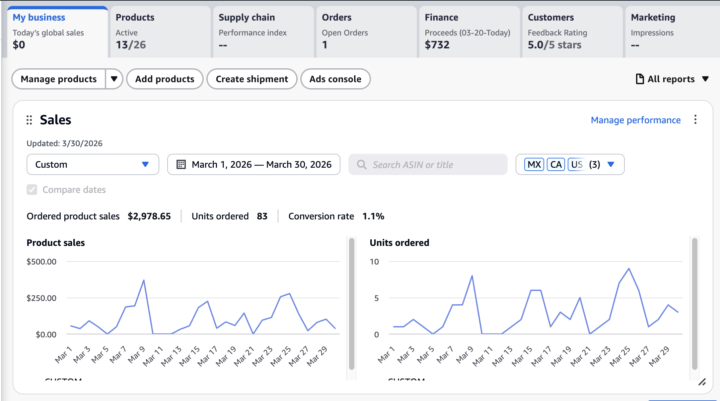Image resolution: width=720 pixels, height=401 pixels.
Task: Click the Add products button
Action: click(165, 79)
